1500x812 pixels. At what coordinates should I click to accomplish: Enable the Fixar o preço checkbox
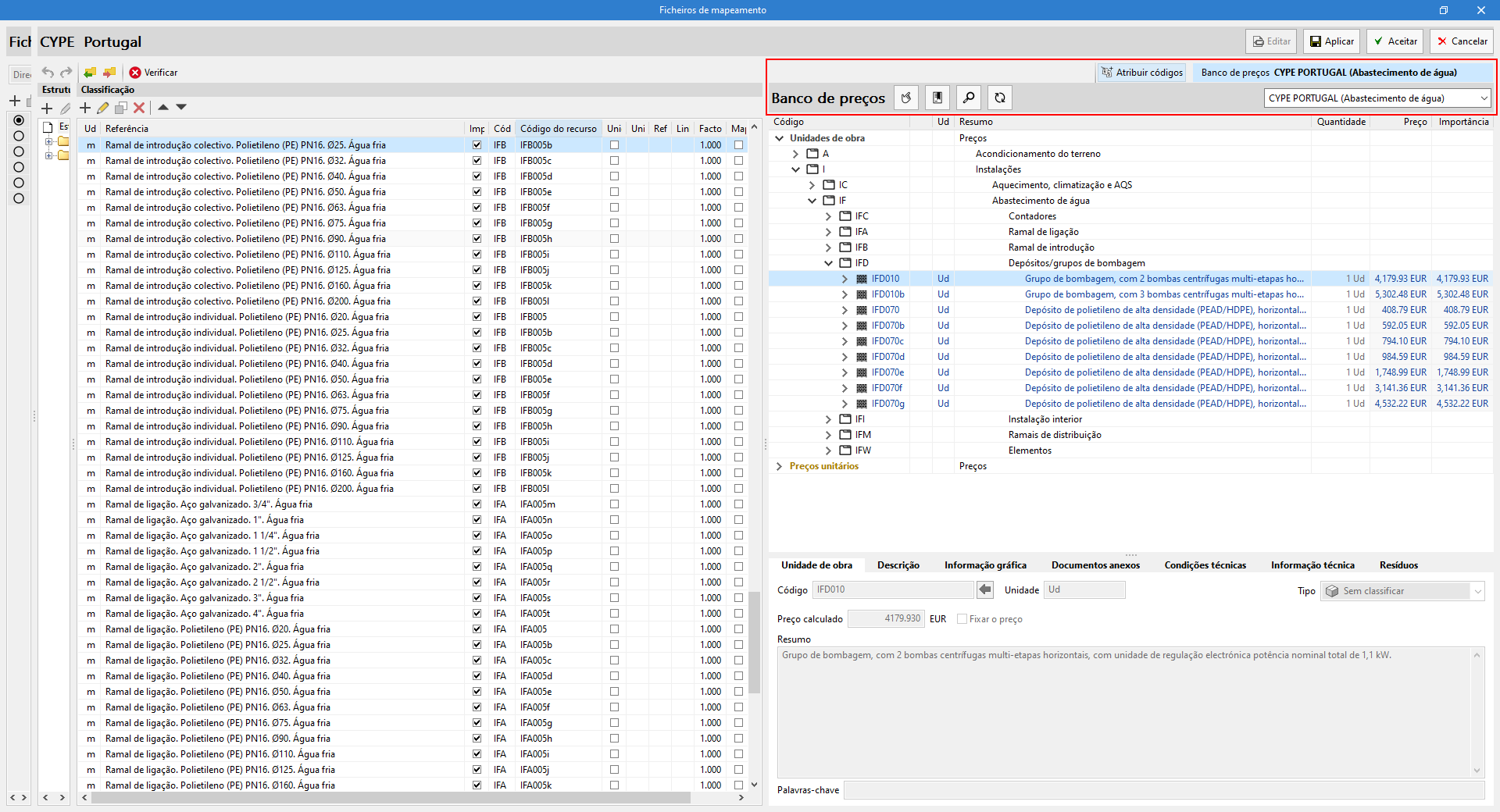tap(962, 619)
